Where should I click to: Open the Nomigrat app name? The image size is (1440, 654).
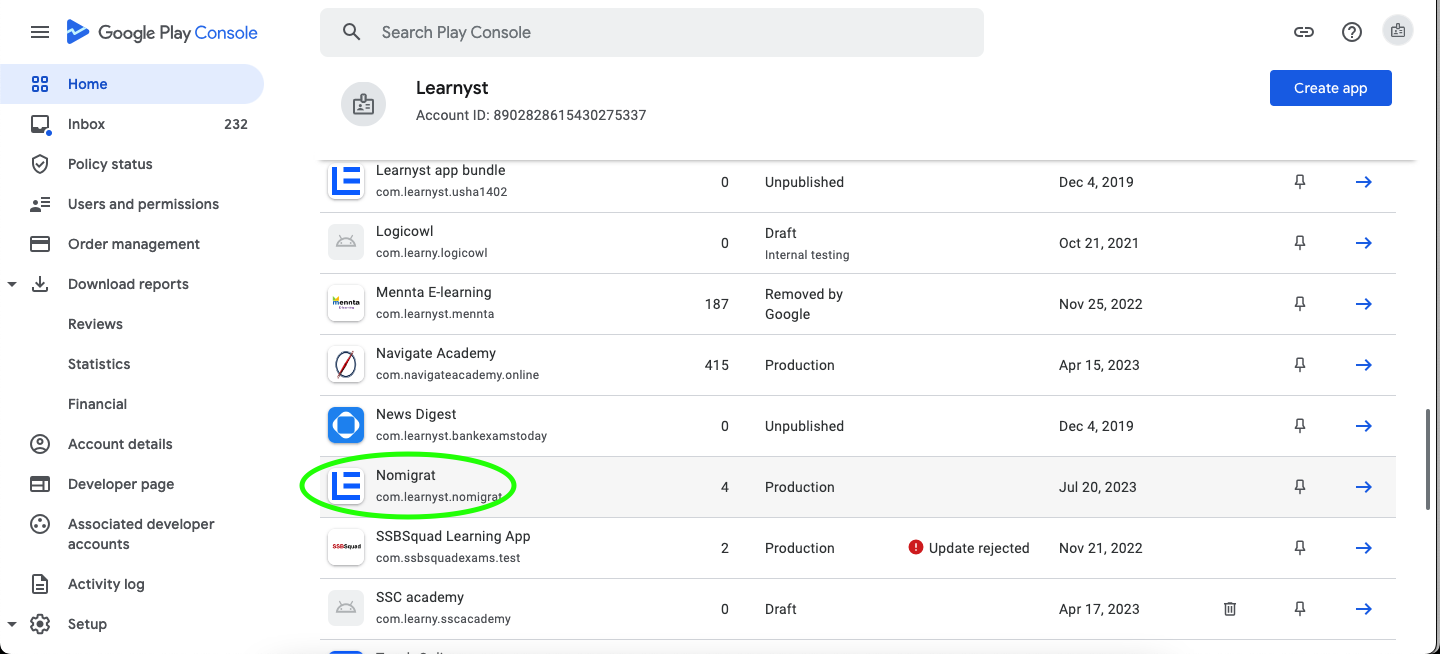(x=406, y=475)
